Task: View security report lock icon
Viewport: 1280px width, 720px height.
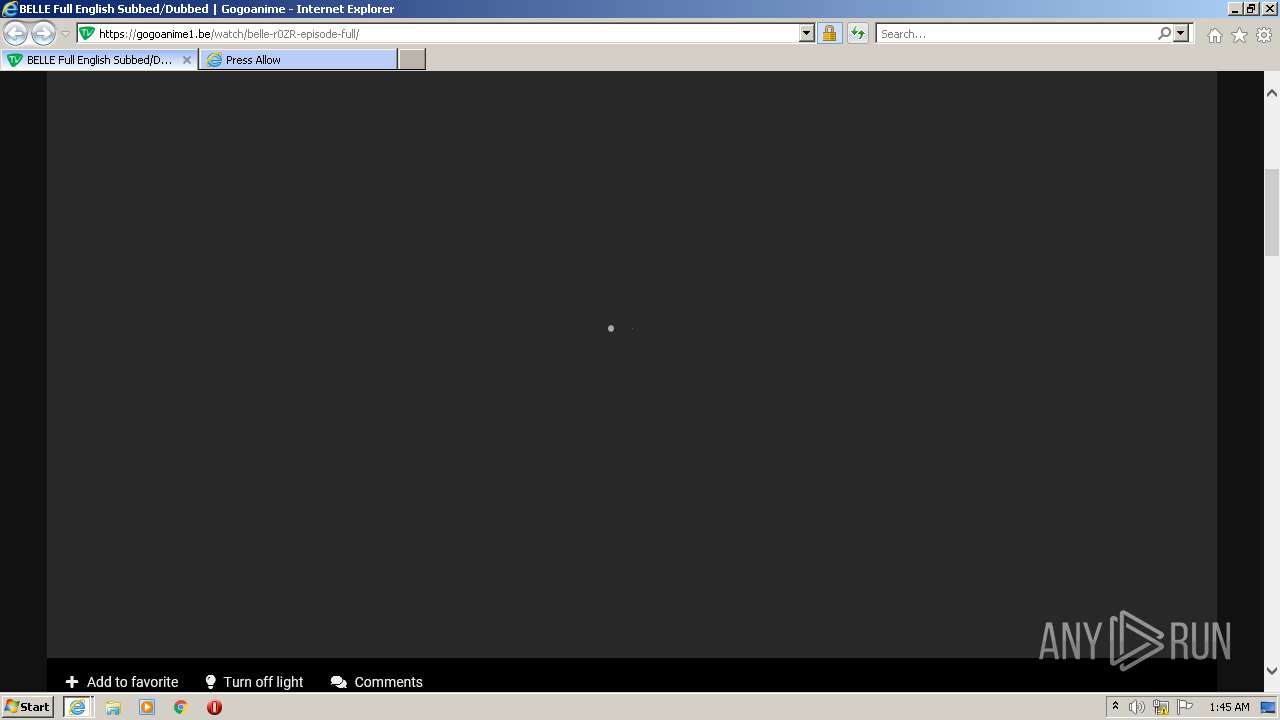Action: click(x=829, y=33)
